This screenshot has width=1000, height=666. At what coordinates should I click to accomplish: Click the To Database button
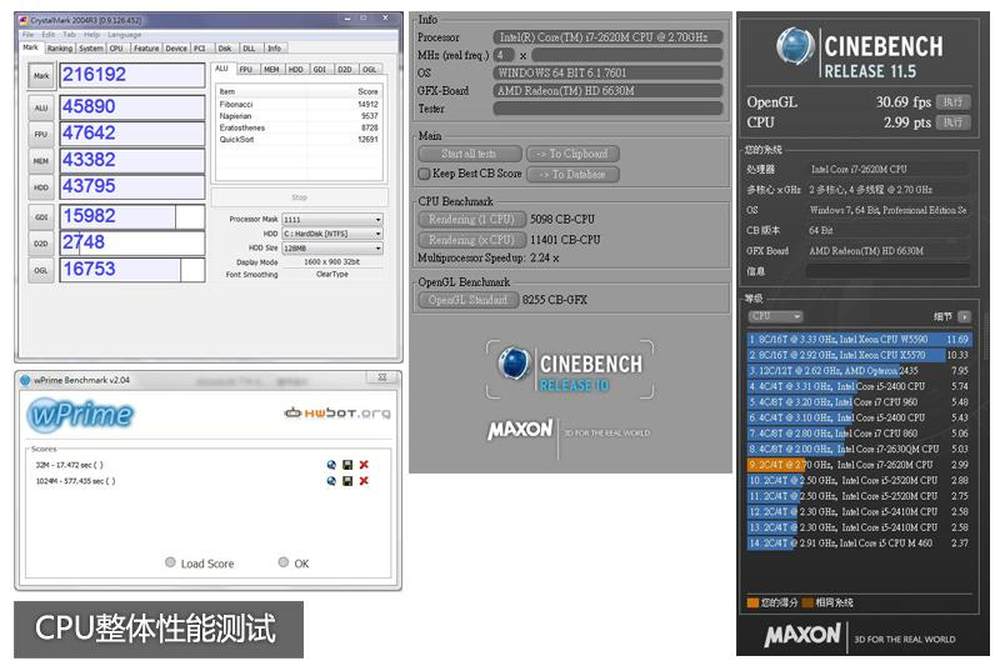coord(573,174)
